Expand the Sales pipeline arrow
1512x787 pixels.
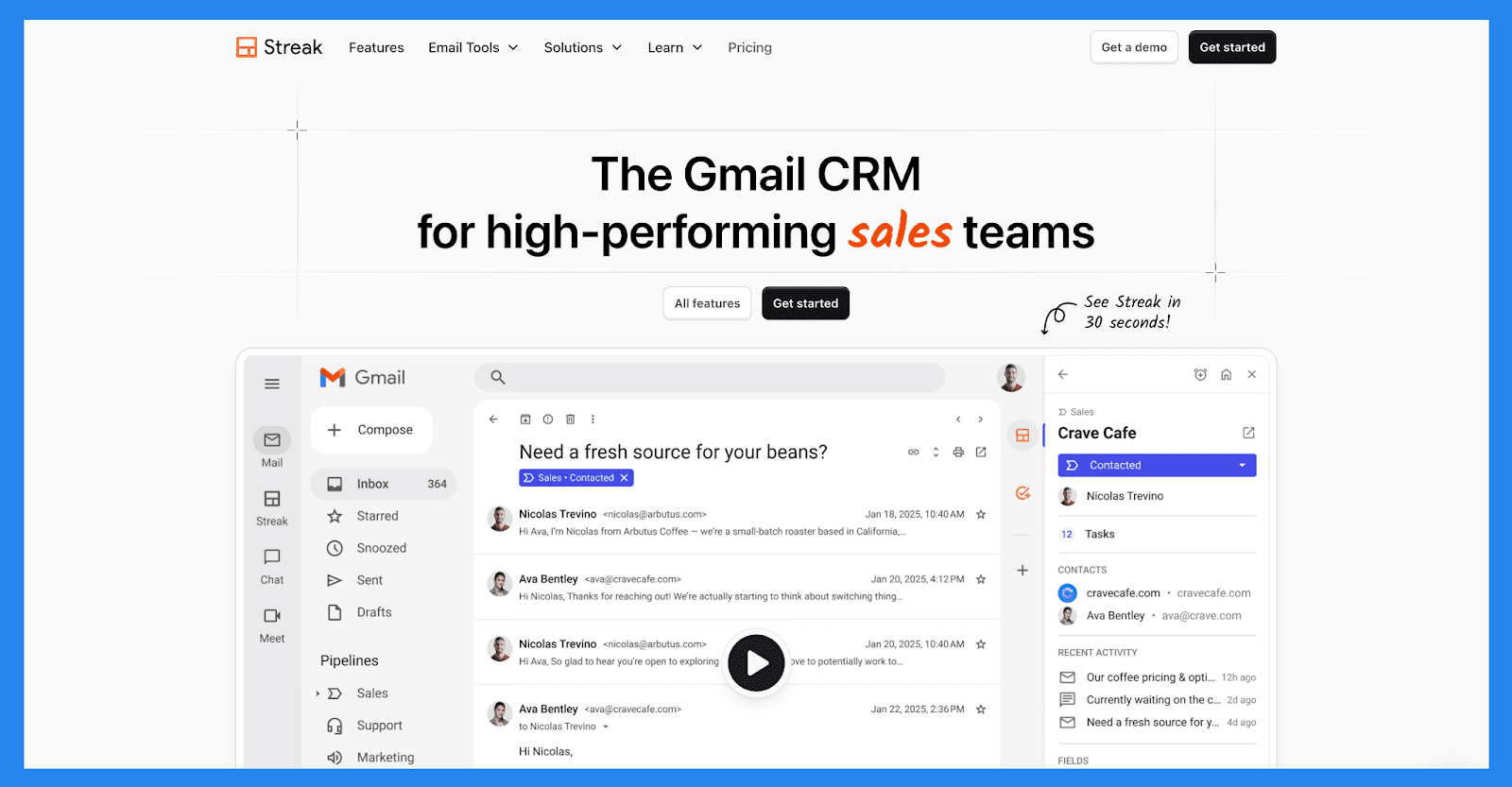tap(318, 693)
